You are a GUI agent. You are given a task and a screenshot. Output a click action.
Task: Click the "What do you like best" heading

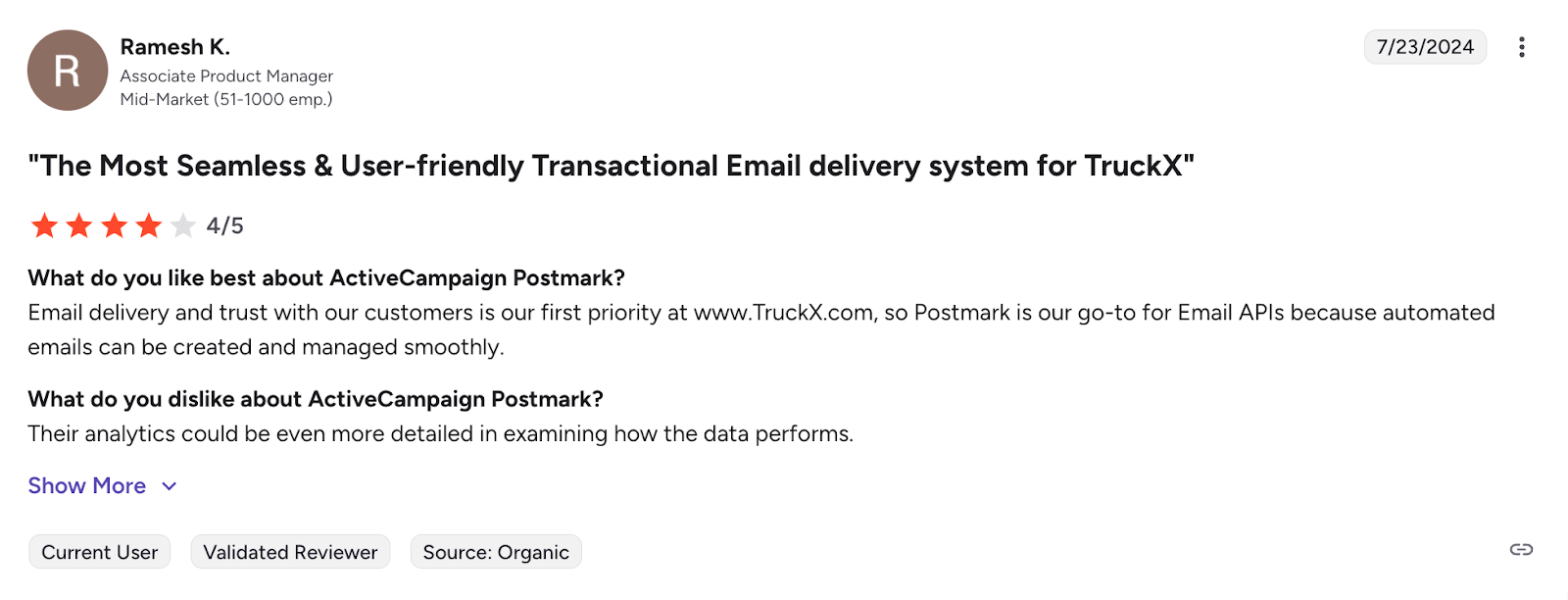point(326,278)
